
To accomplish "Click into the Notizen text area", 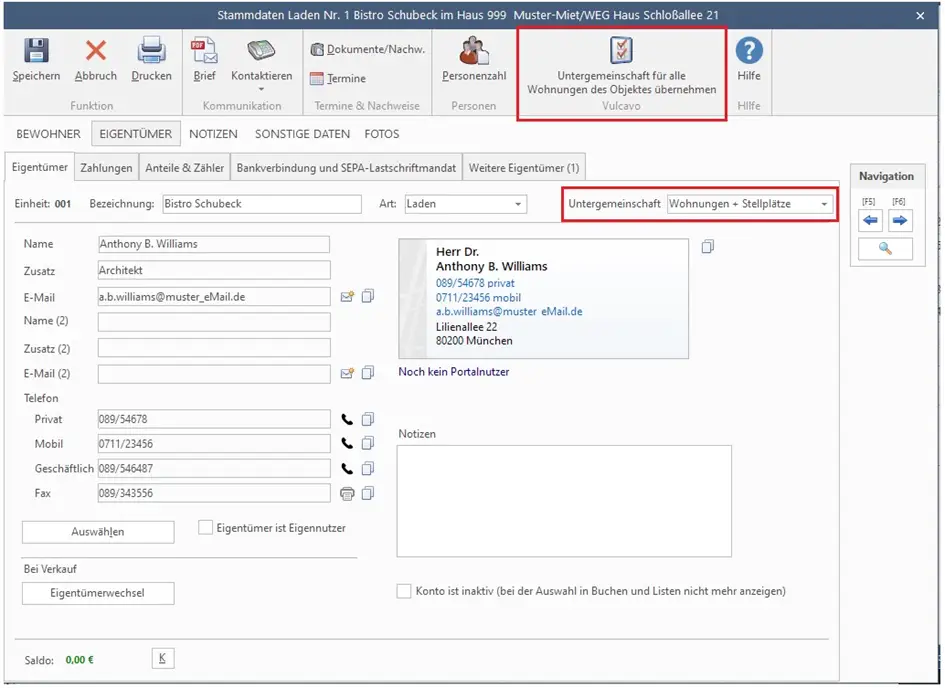I will tap(564, 501).
